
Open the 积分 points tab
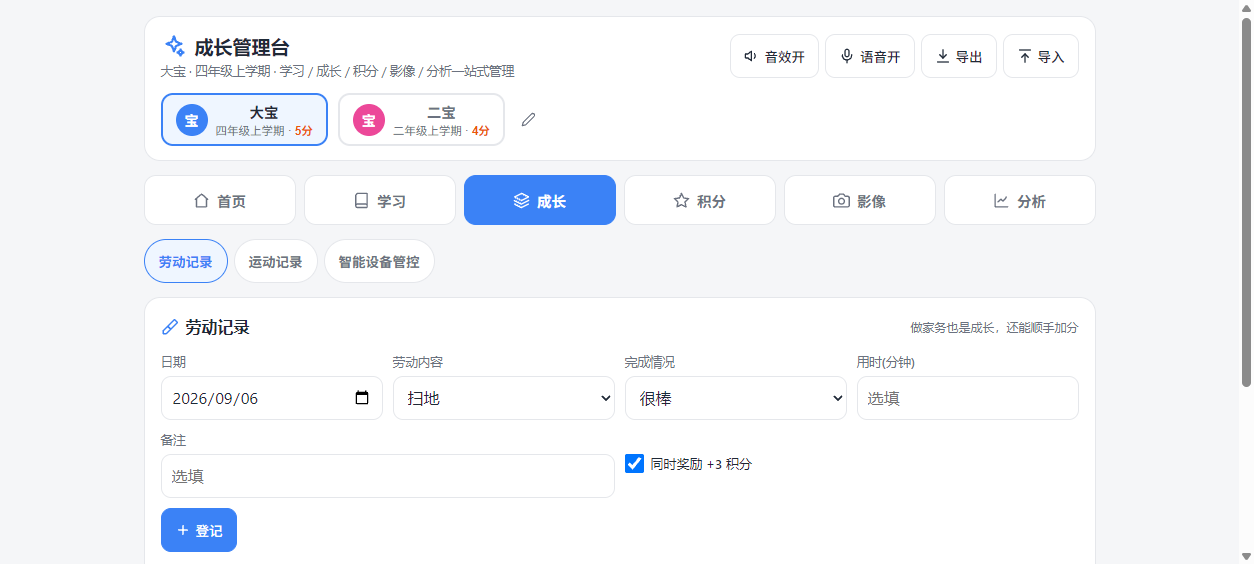click(x=700, y=200)
